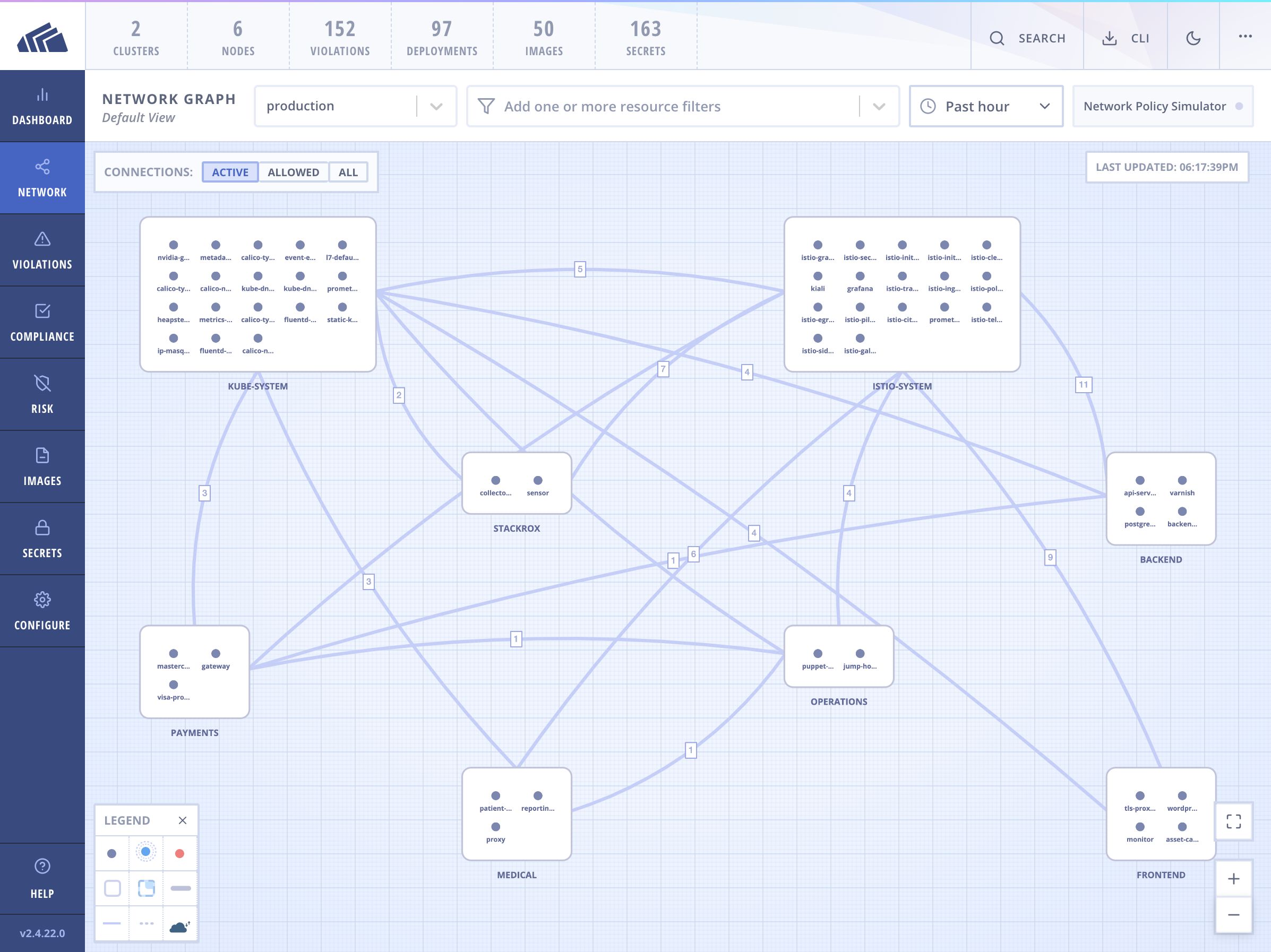This screenshot has height=952, width=1271.
Task: Click the PAYMENTS namespace label
Action: coord(194,733)
